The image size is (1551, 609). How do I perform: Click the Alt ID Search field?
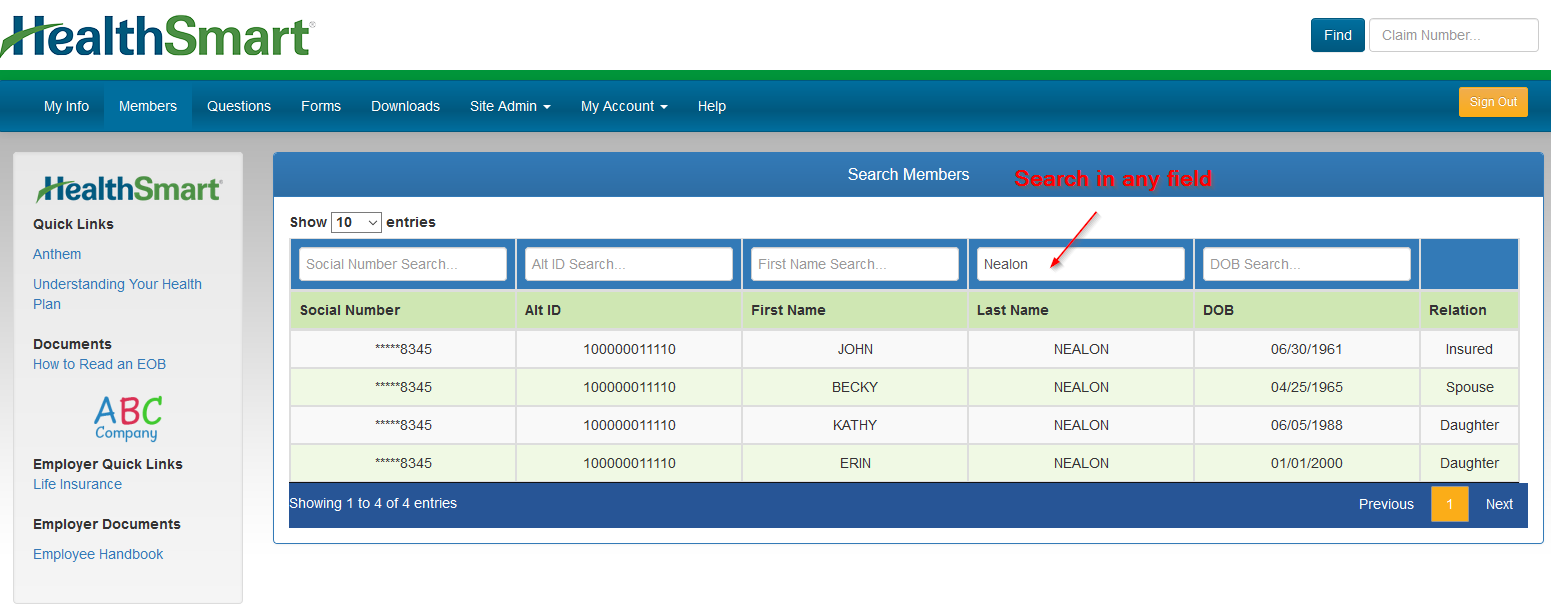629,264
